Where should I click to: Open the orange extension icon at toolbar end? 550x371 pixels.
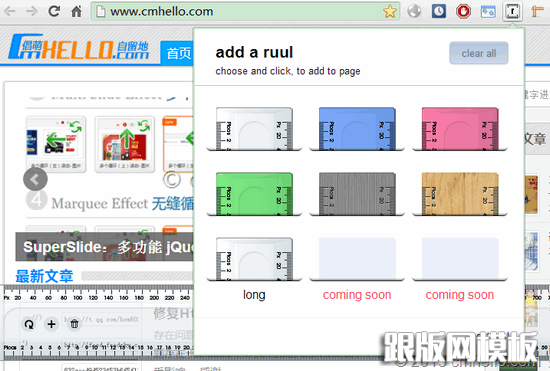point(537,11)
